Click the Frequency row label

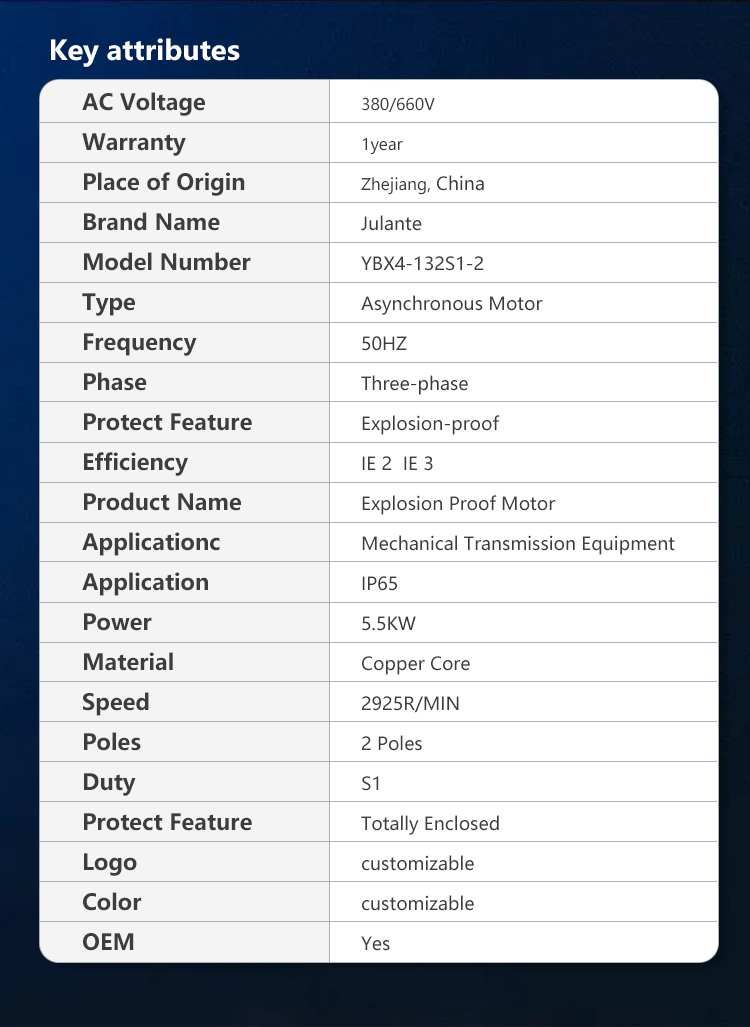tap(139, 342)
